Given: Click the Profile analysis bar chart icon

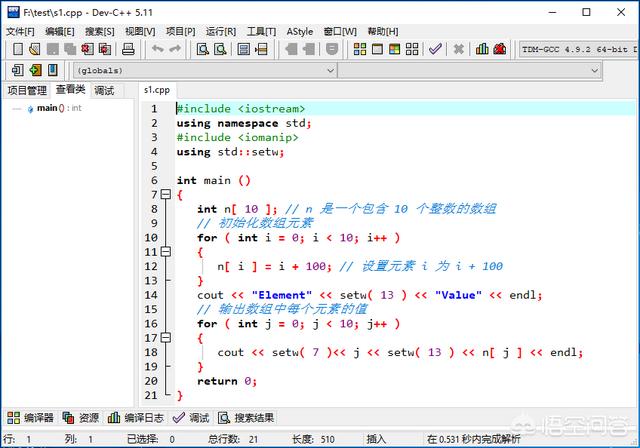Looking at the screenshot, I should 482,49.
